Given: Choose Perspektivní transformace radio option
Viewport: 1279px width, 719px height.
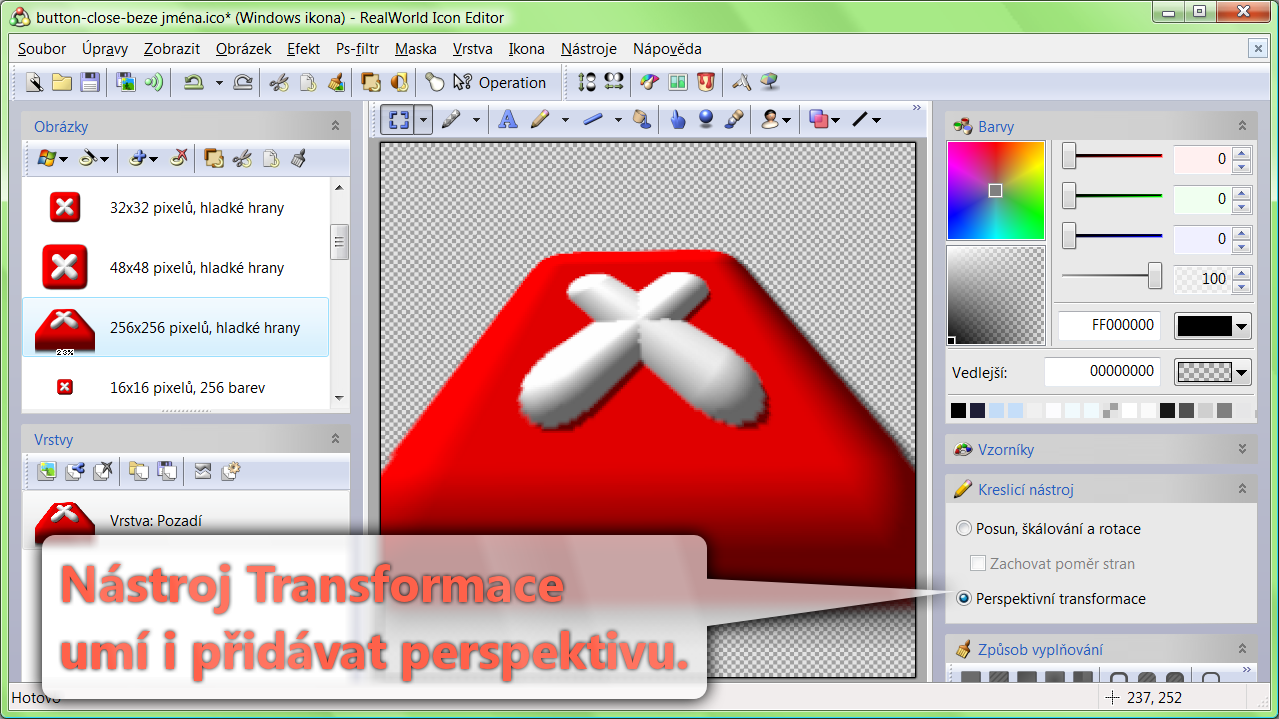Looking at the screenshot, I should point(964,599).
